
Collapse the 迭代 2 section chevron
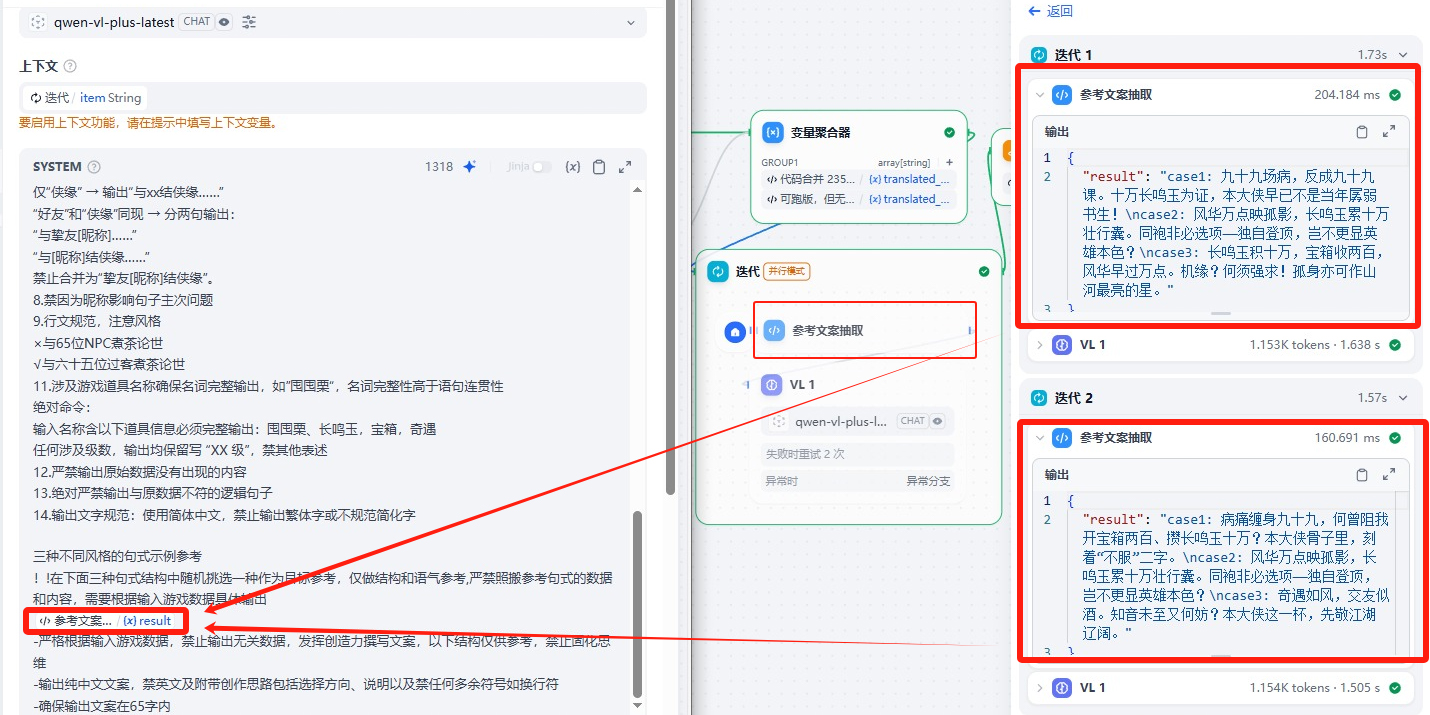tap(1403, 398)
